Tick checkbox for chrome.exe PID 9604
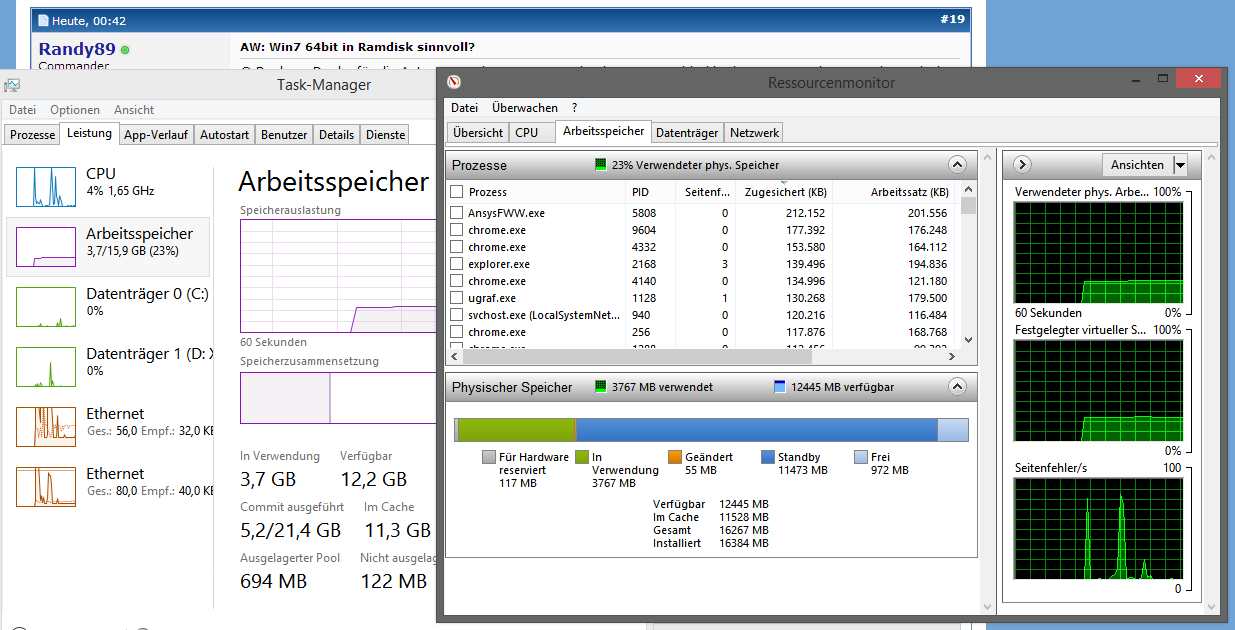 457,230
